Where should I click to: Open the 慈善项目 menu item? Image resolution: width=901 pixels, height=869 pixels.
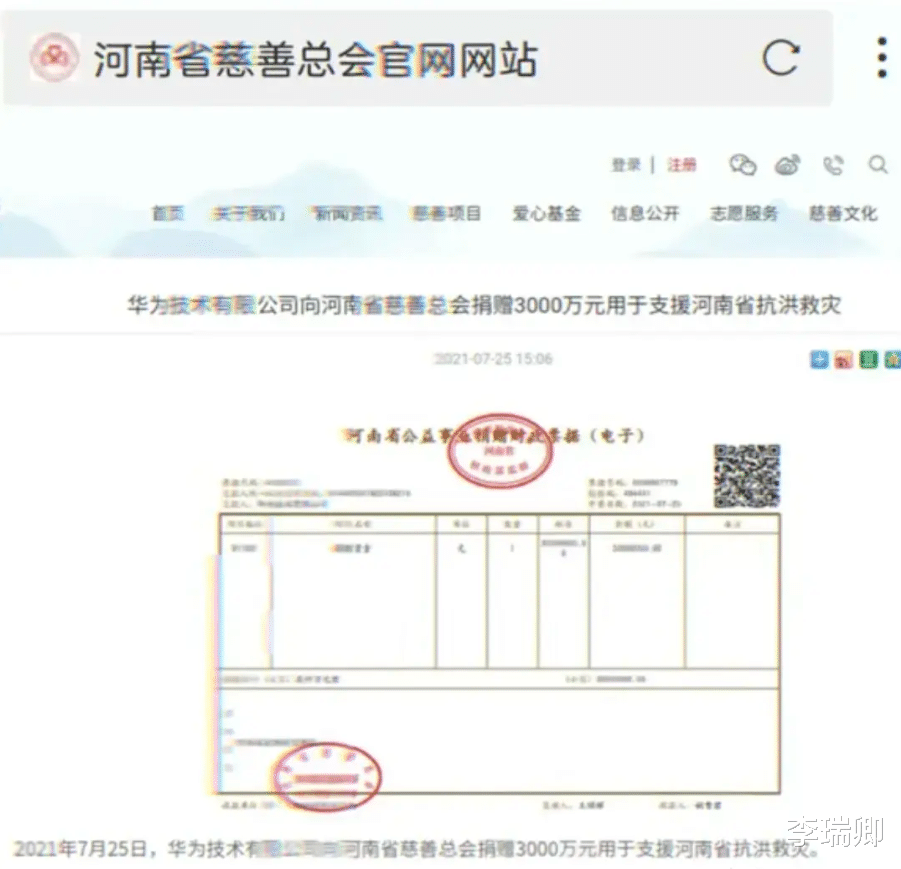point(446,214)
